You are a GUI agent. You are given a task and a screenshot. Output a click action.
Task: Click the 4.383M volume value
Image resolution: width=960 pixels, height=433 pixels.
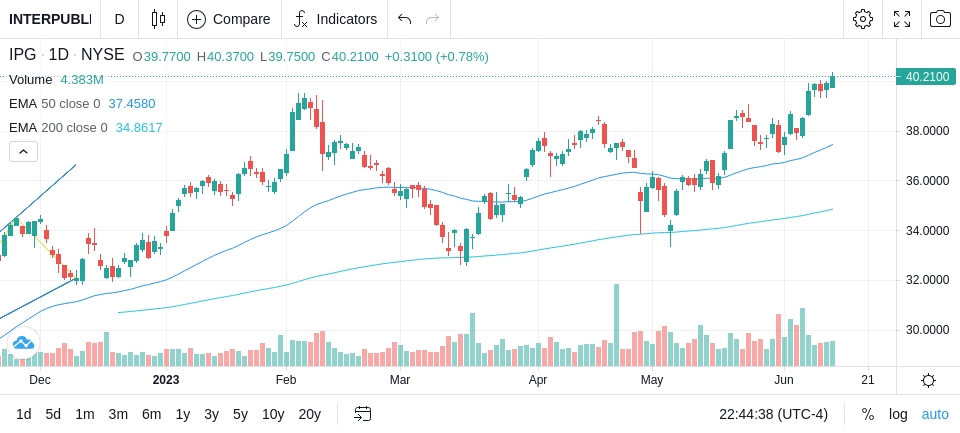(x=82, y=80)
